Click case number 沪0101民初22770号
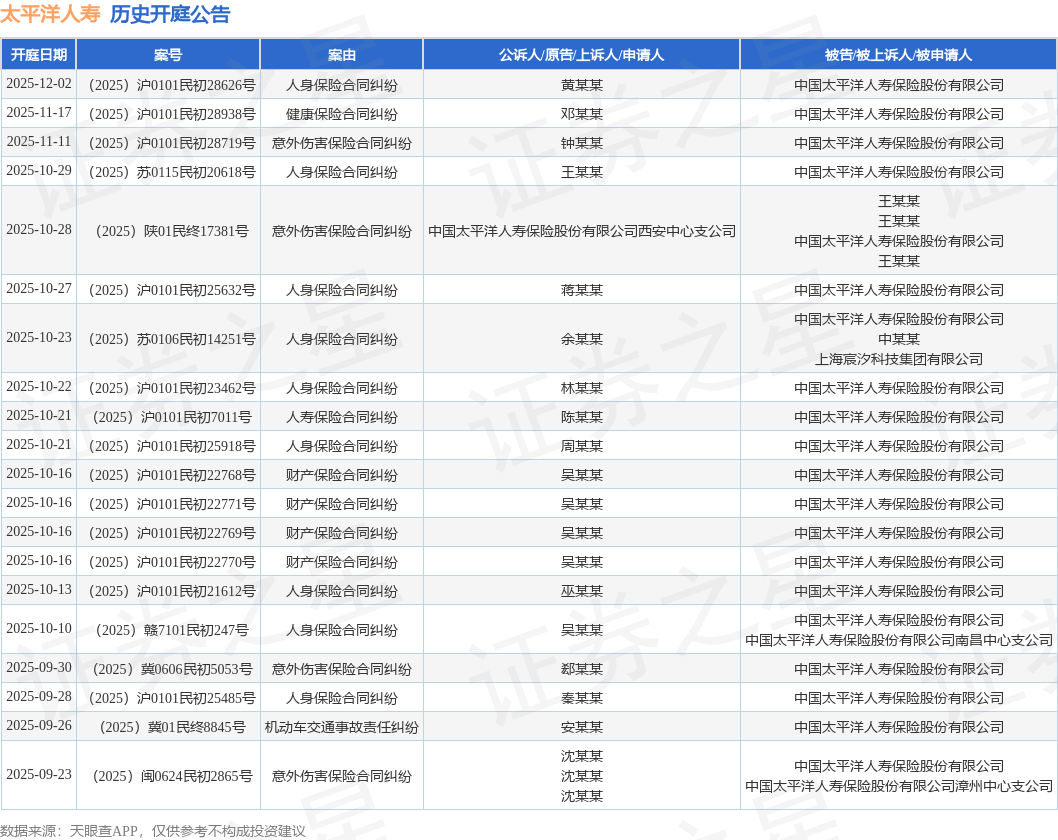 [x=172, y=562]
